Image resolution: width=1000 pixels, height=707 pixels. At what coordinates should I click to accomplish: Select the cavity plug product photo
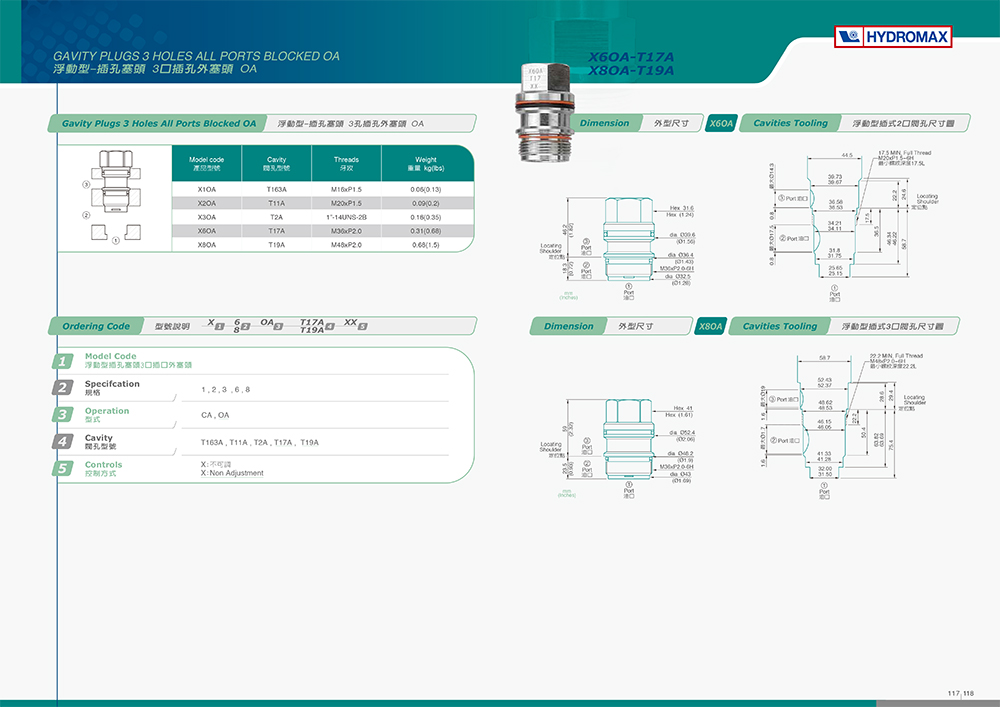544,112
